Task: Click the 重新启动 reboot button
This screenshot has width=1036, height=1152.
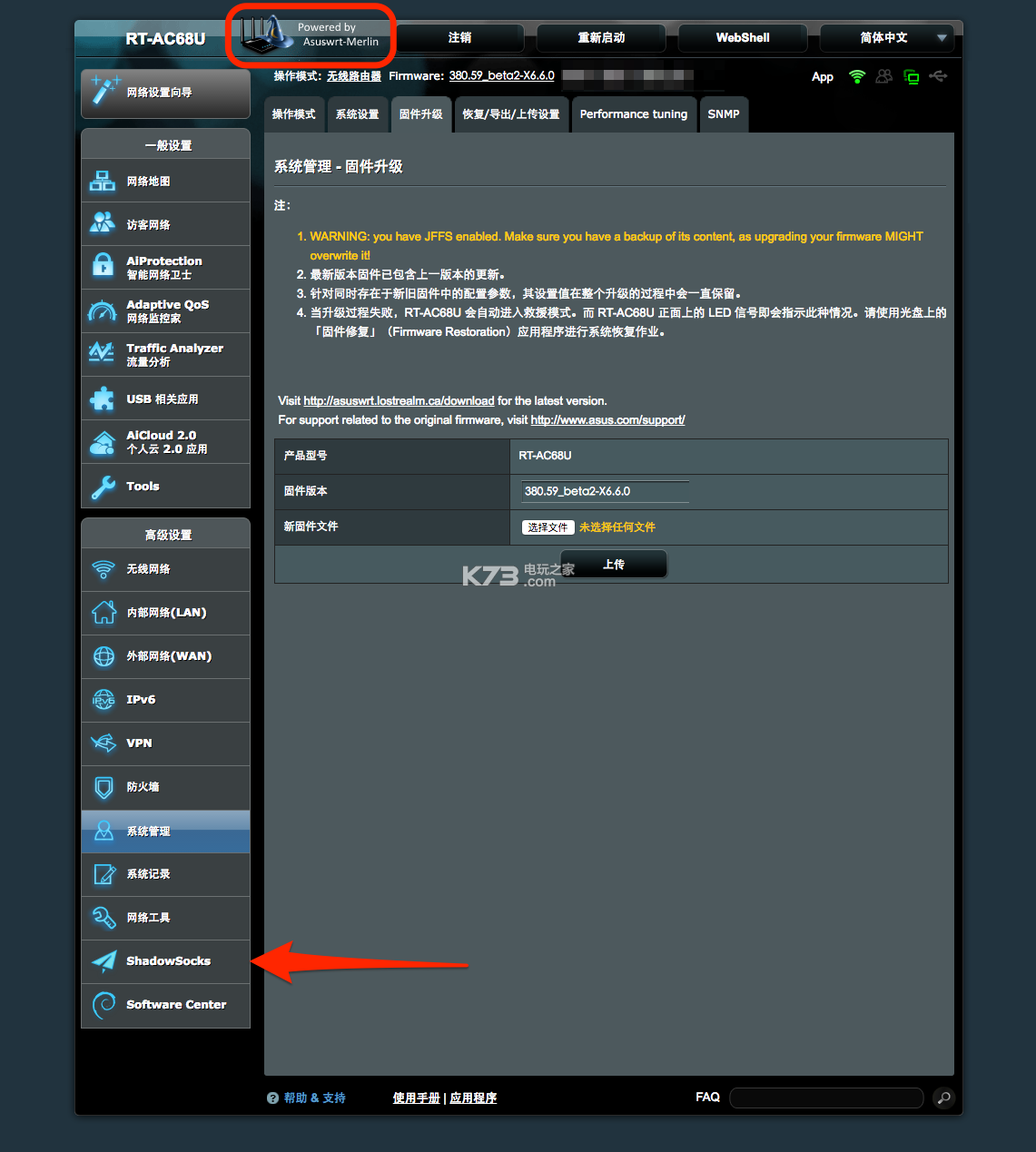Action: [x=601, y=38]
